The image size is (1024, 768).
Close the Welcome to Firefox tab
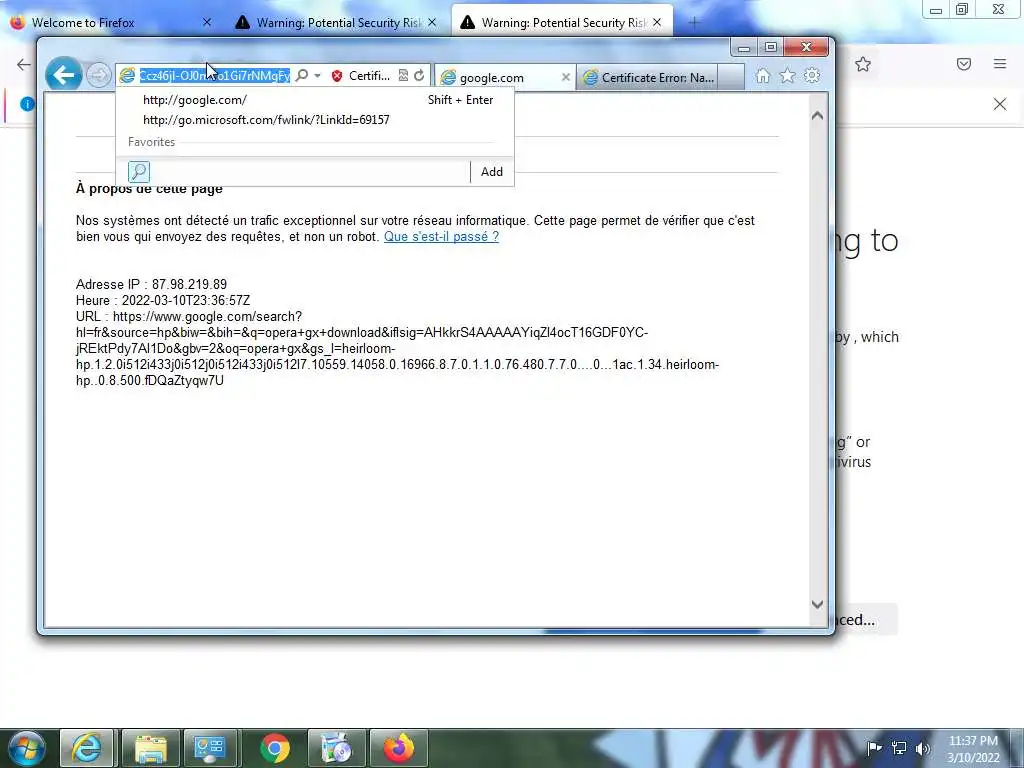[206, 22]
